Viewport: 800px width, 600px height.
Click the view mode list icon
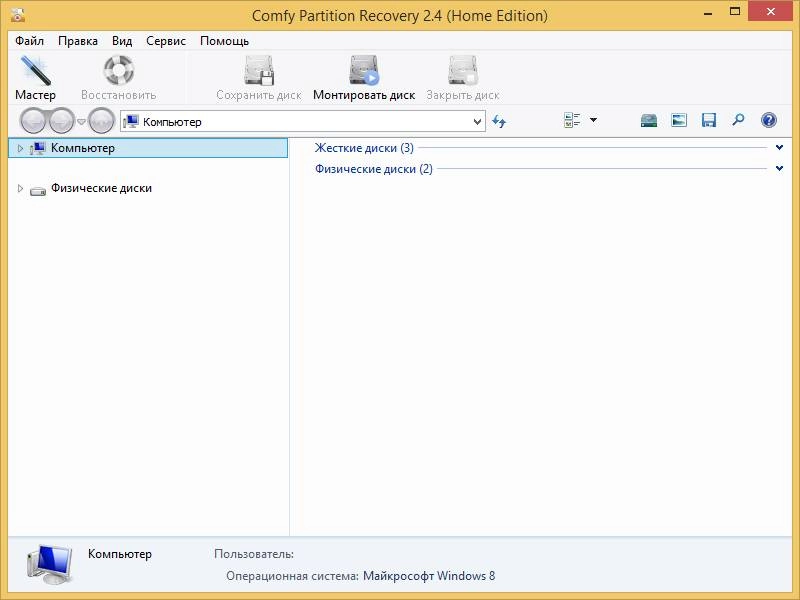point(572,120)
